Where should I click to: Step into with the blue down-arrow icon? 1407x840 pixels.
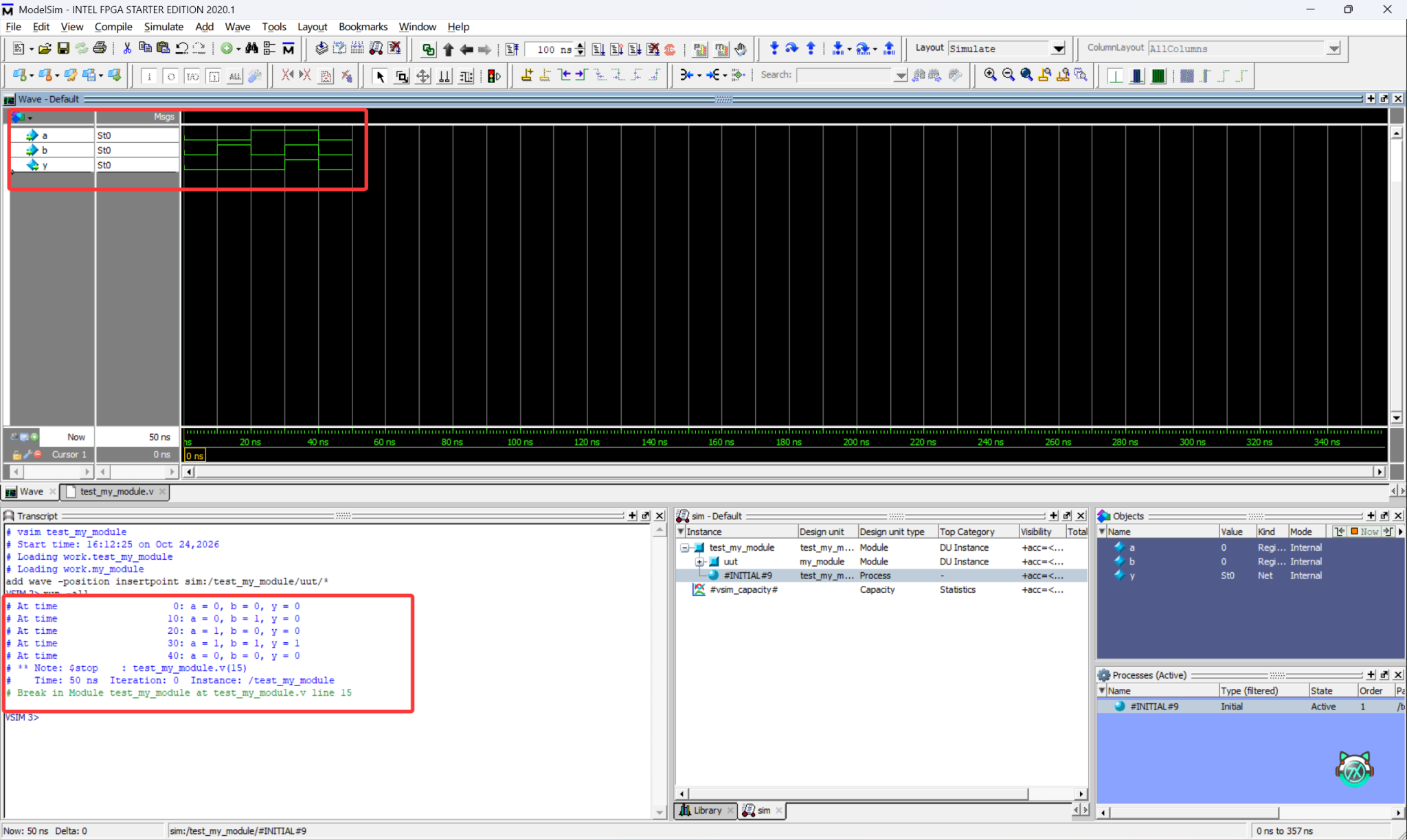(774, 48)
